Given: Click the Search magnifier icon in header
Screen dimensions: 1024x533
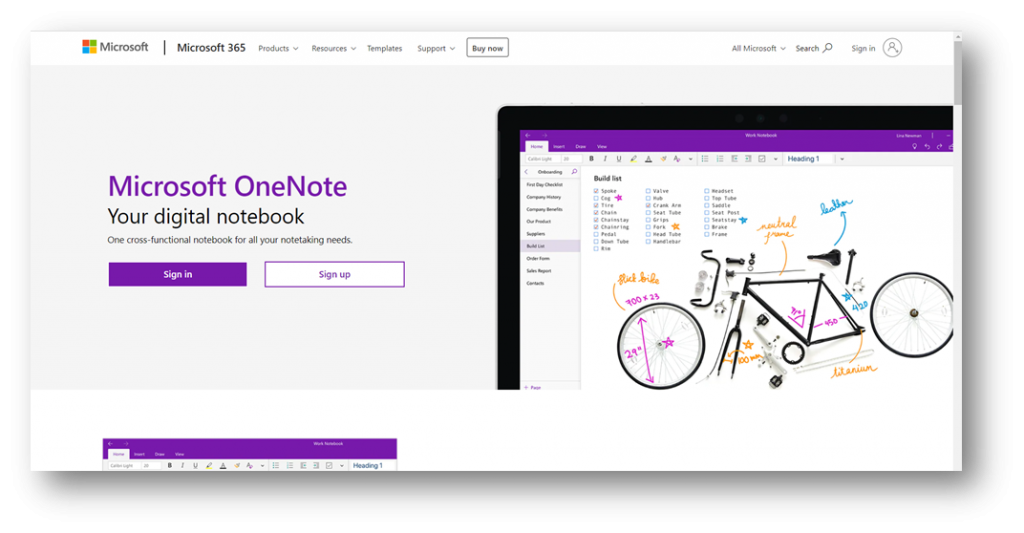Looking at the screenshot, I should point(827,48).
